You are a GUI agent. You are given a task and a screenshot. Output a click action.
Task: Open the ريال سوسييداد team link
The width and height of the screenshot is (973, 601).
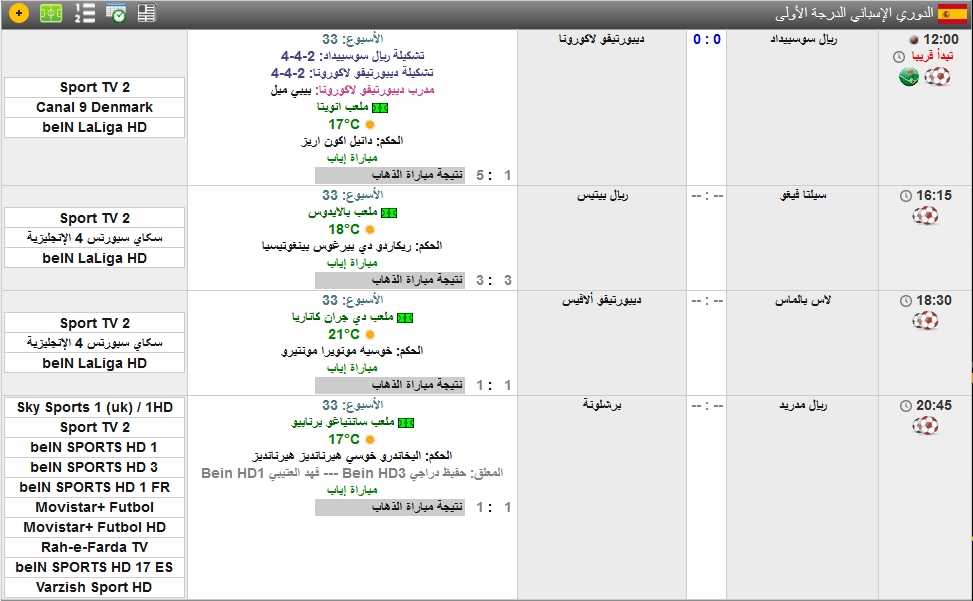[x=804, y=39]
